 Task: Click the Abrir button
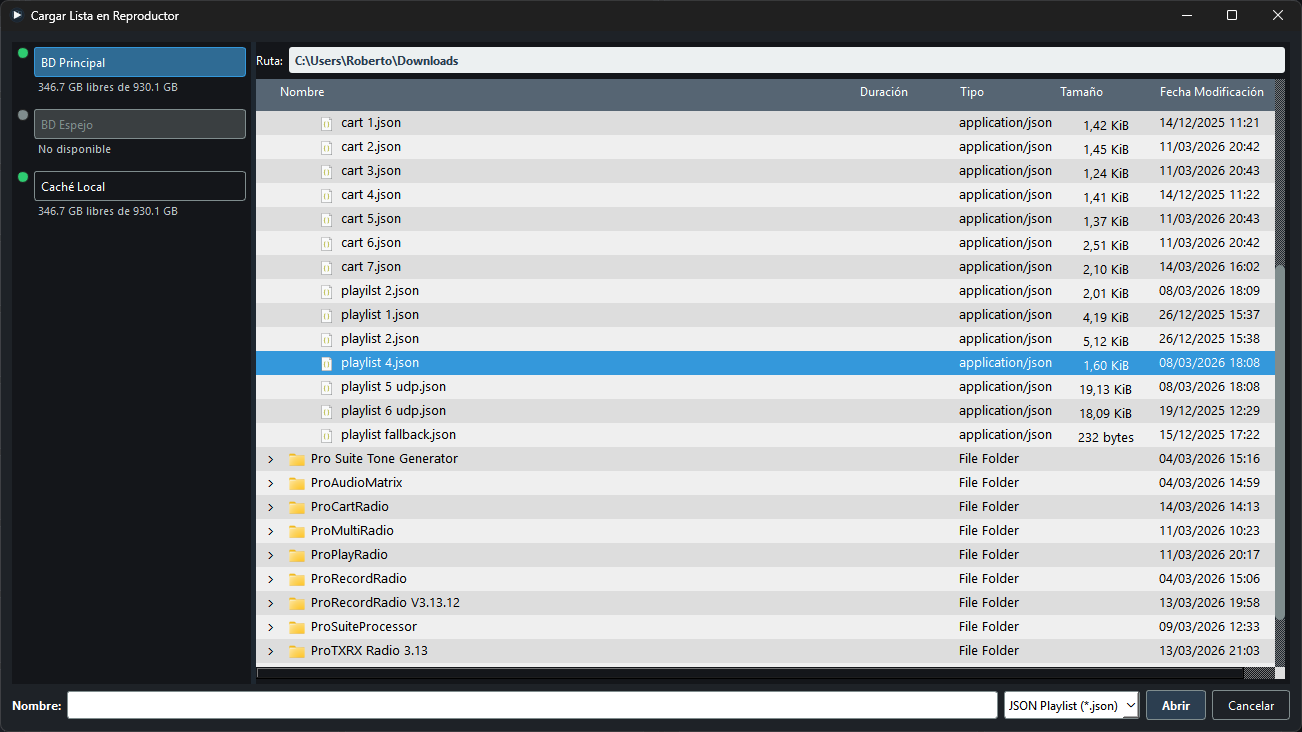point(1176,705)
